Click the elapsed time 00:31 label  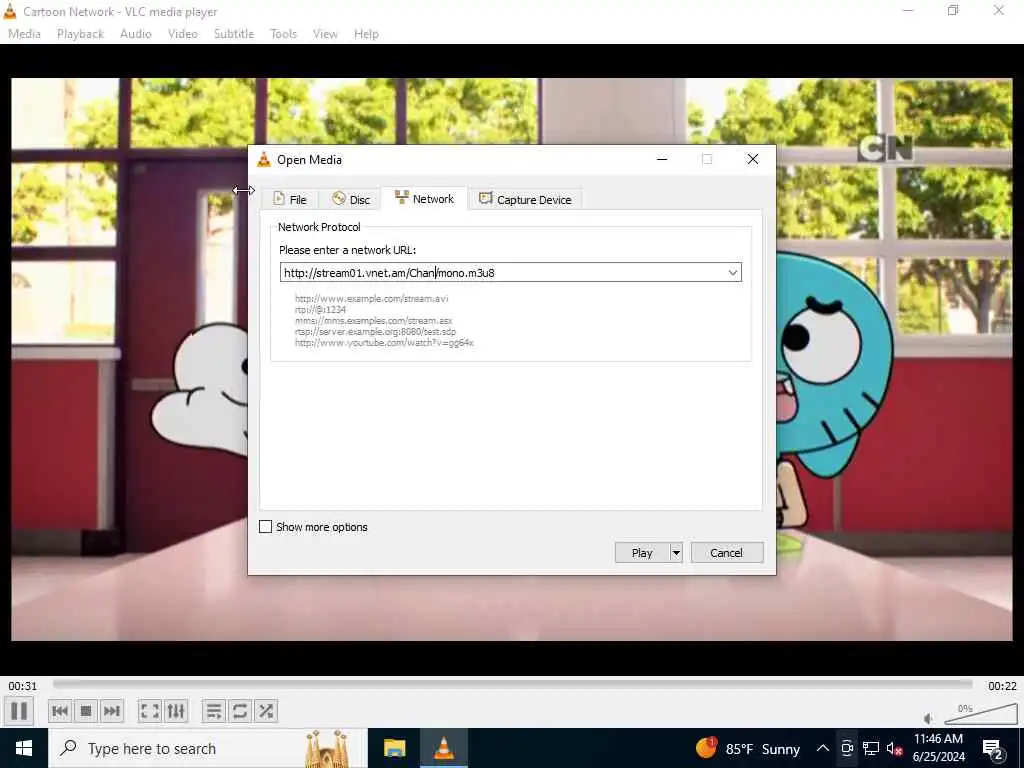pos(23,686)
